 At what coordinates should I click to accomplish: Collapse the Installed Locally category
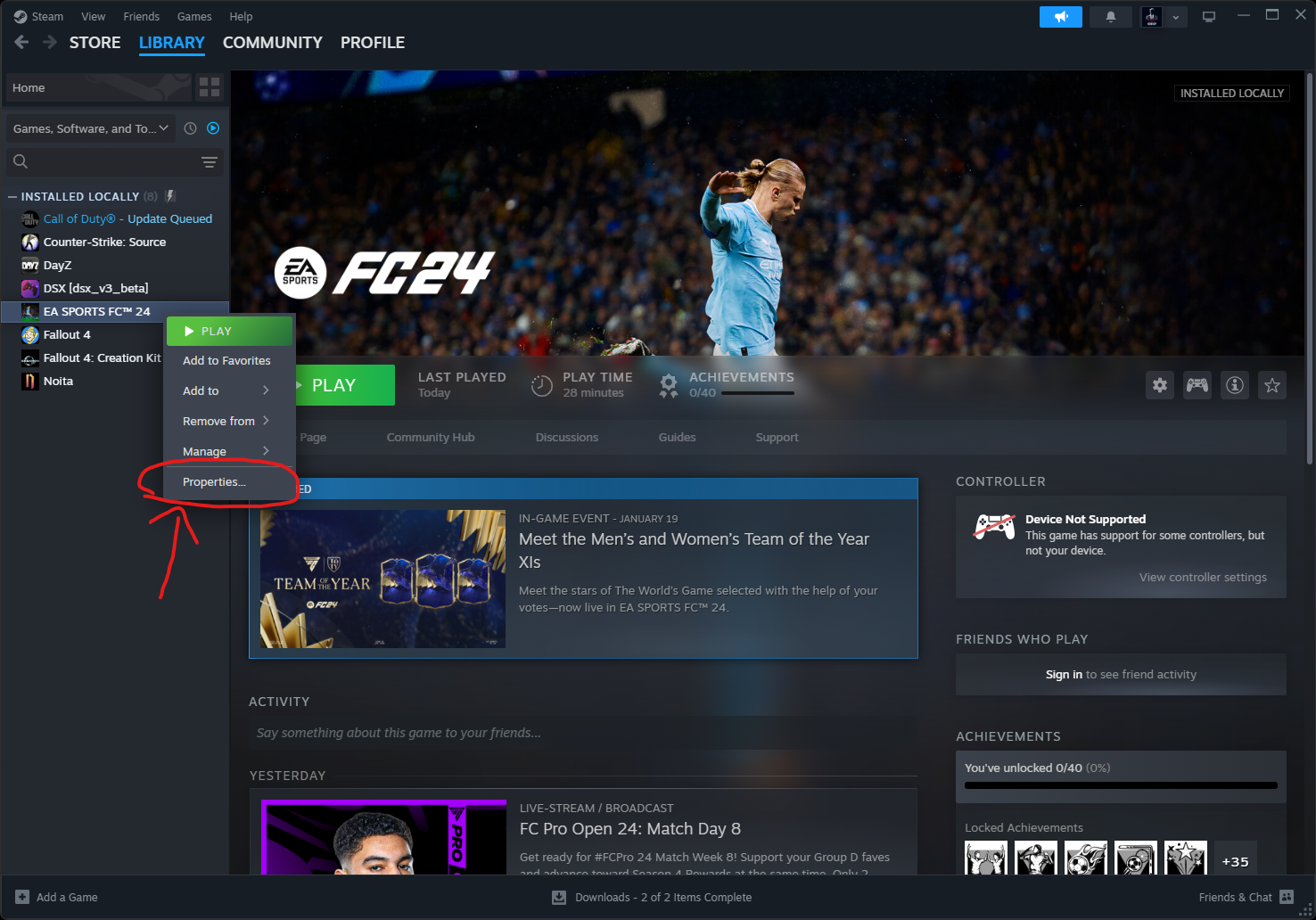[x=12, y=196]
